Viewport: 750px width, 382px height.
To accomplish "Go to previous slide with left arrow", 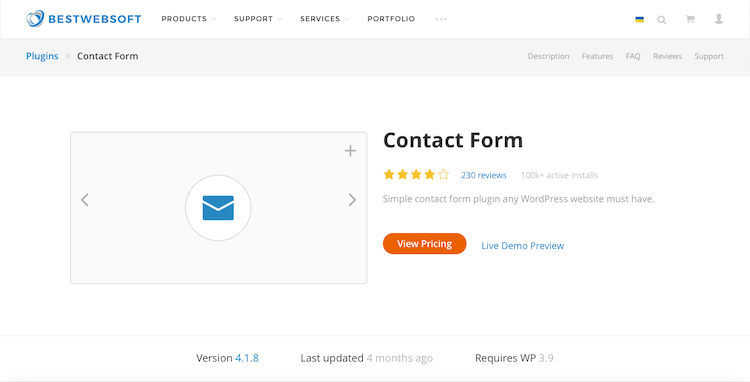I will (x=85, y=200).
